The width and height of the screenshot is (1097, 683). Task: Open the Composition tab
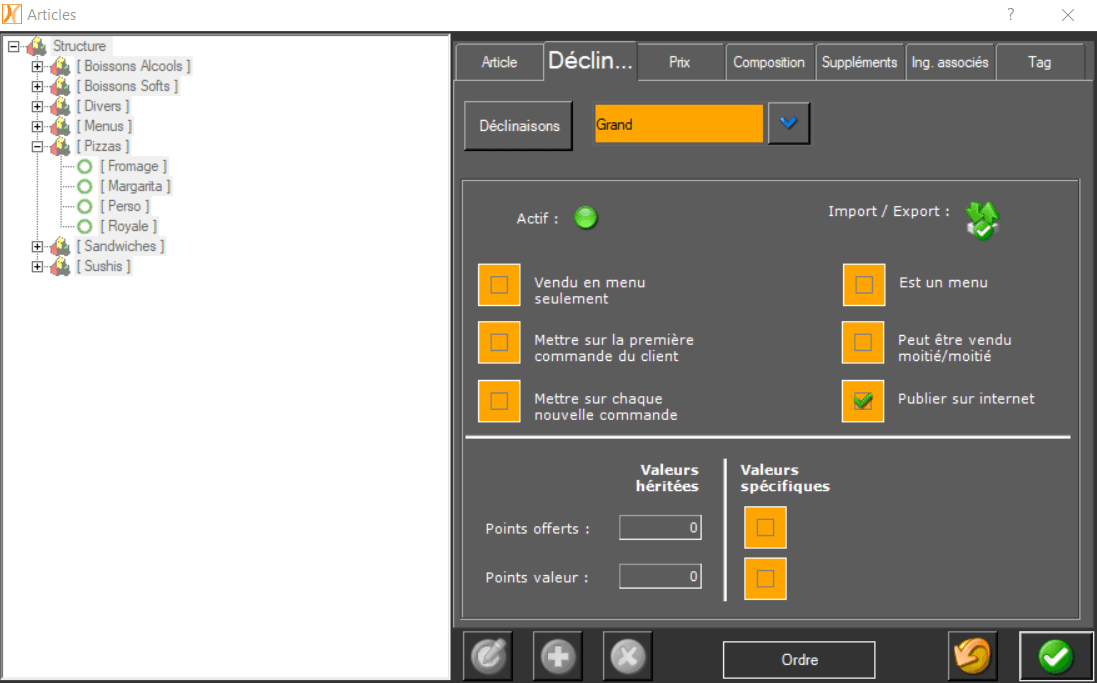click(x=769, y=61)
